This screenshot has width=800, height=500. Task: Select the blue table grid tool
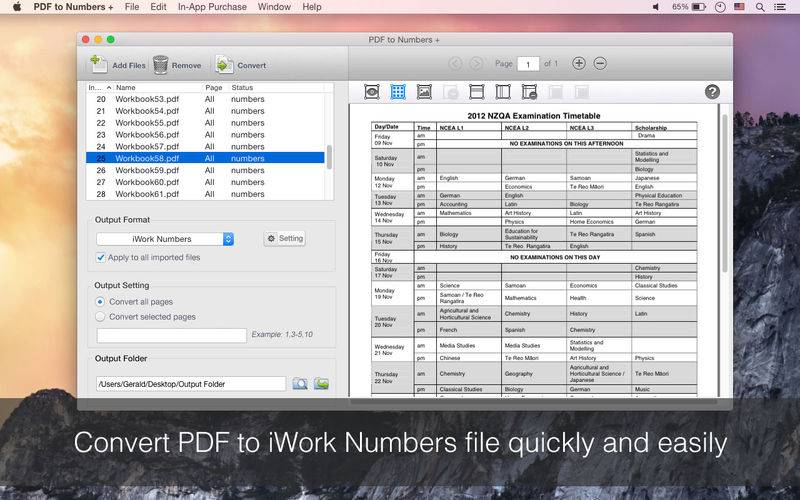click(398, 92)
